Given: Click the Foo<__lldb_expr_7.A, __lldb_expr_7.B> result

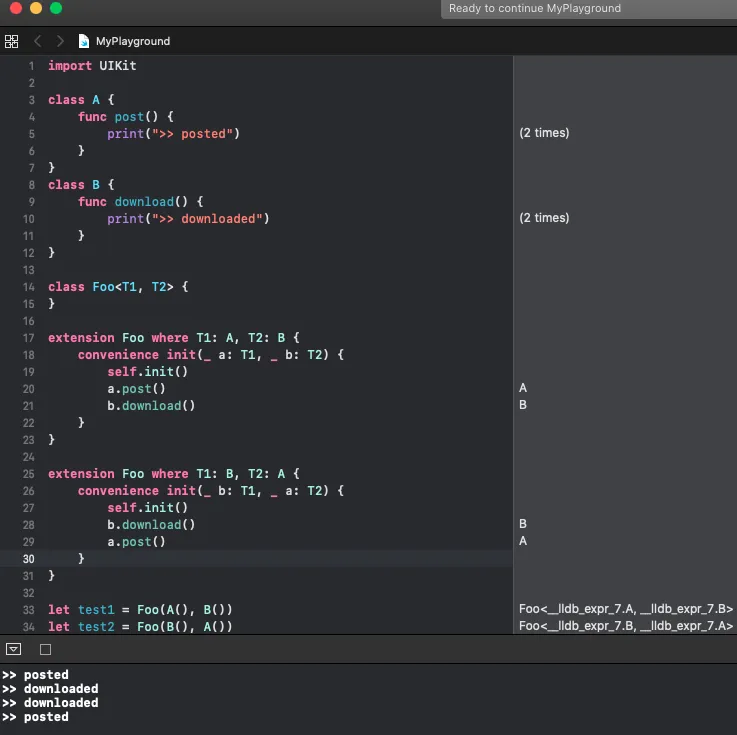Looking at the screenshot, I should (x=626, y=609).
